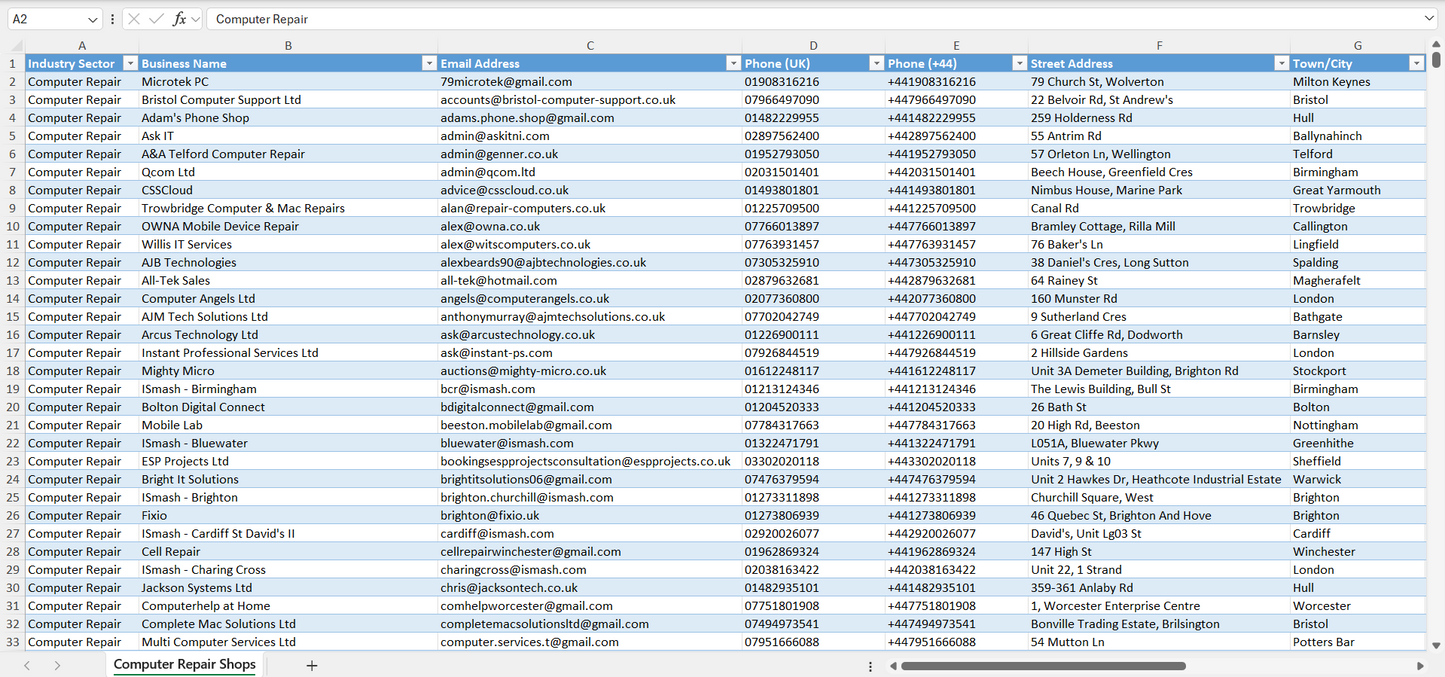
Task: Click the Select All corner triangle
Action: [x=16, y=46]
